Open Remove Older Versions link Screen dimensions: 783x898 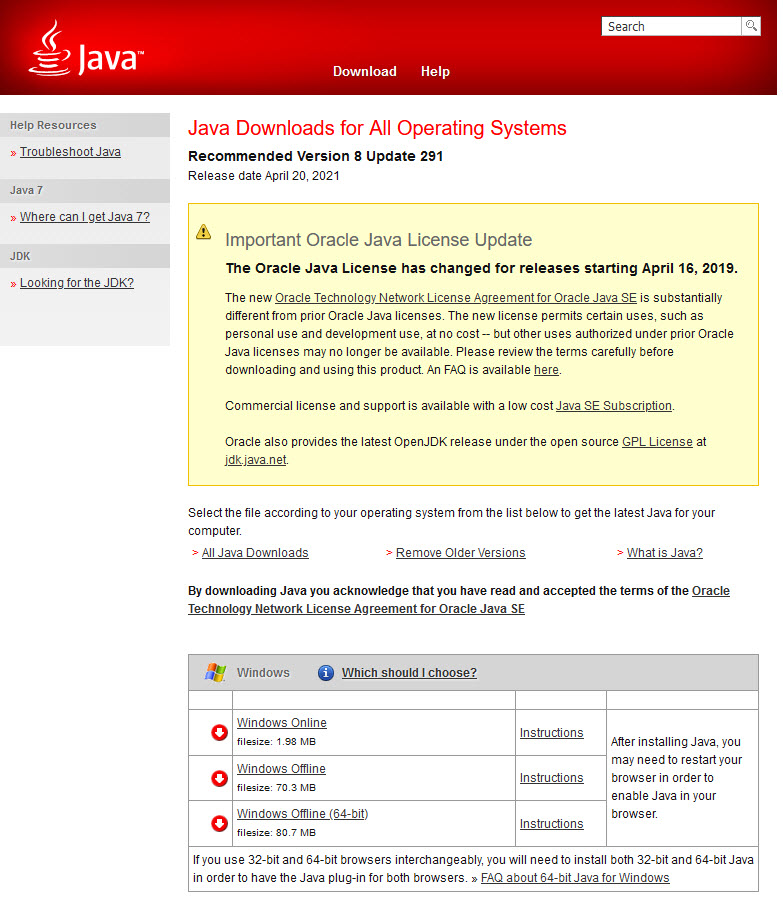click(460, 553)
